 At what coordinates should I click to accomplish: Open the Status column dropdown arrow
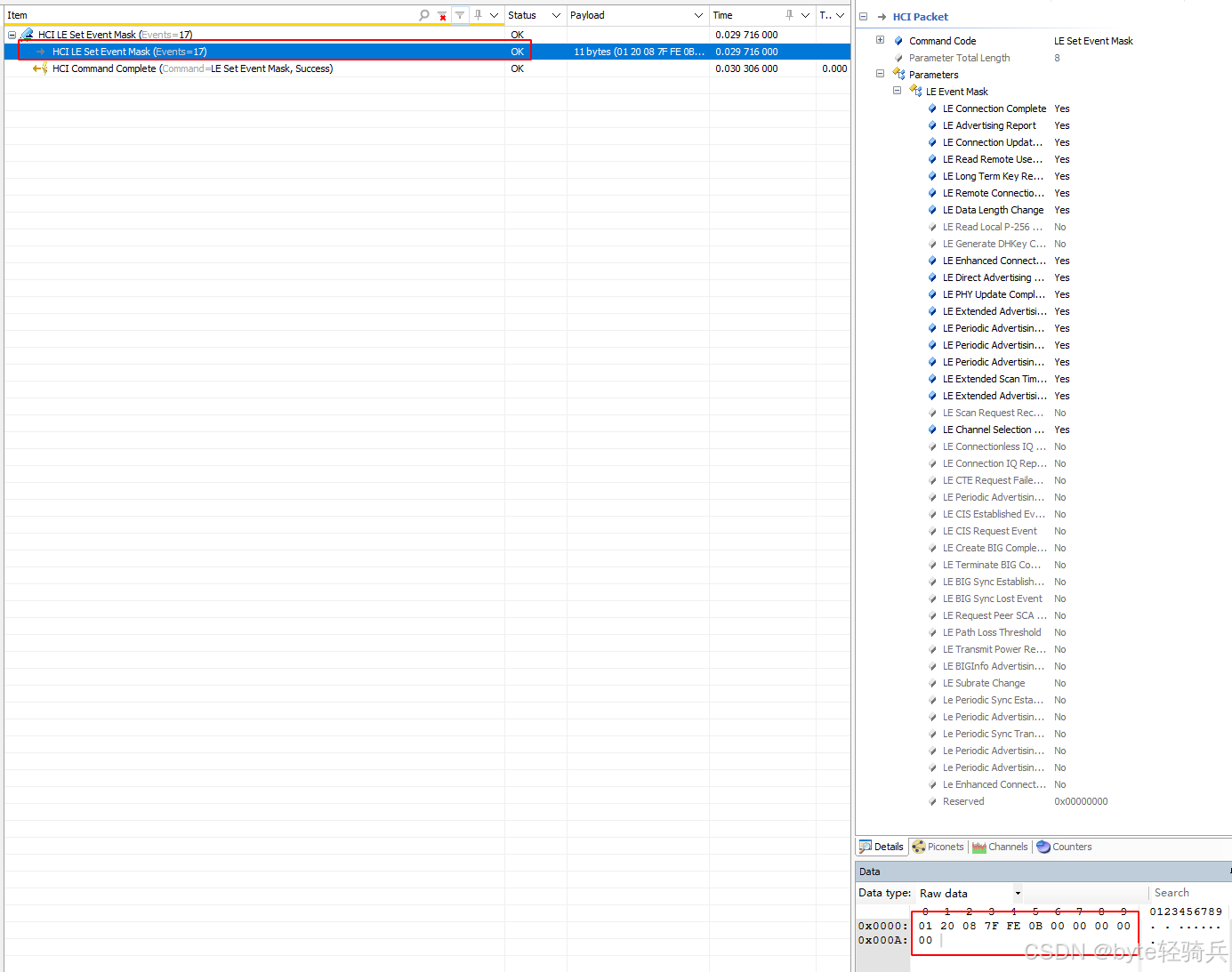coord(556,15)
